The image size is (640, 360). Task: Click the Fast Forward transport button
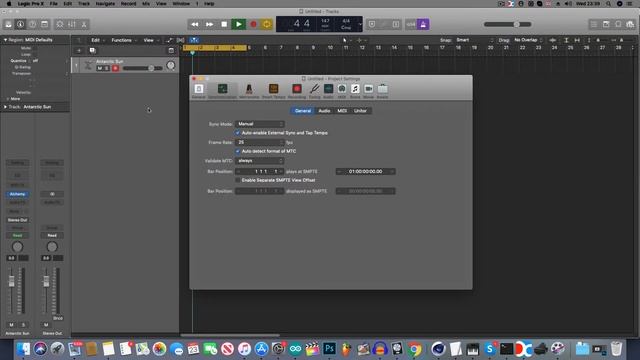click(209, 24)
